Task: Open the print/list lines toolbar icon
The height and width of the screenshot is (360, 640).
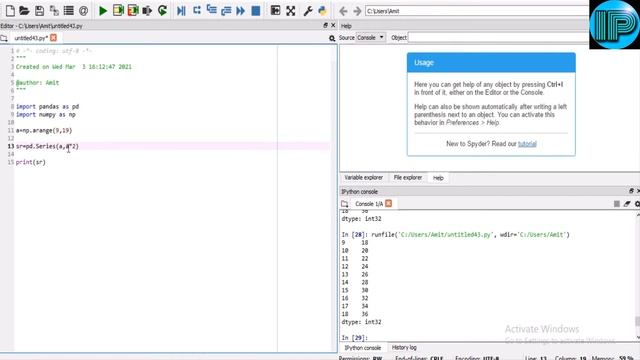Action: pyautogui.click(x=69, y=11)
